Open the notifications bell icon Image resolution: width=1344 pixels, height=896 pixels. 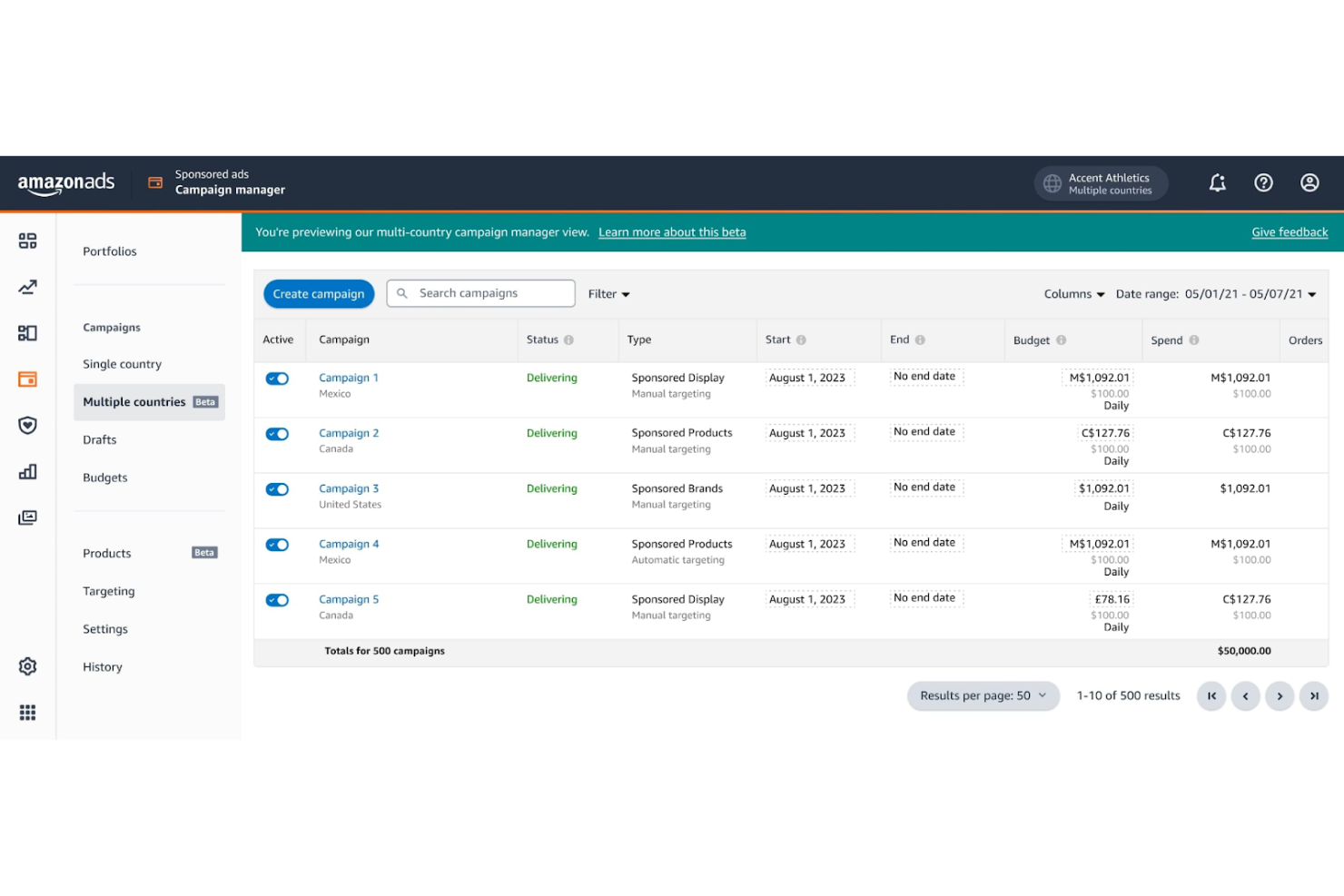(1217, 183)
